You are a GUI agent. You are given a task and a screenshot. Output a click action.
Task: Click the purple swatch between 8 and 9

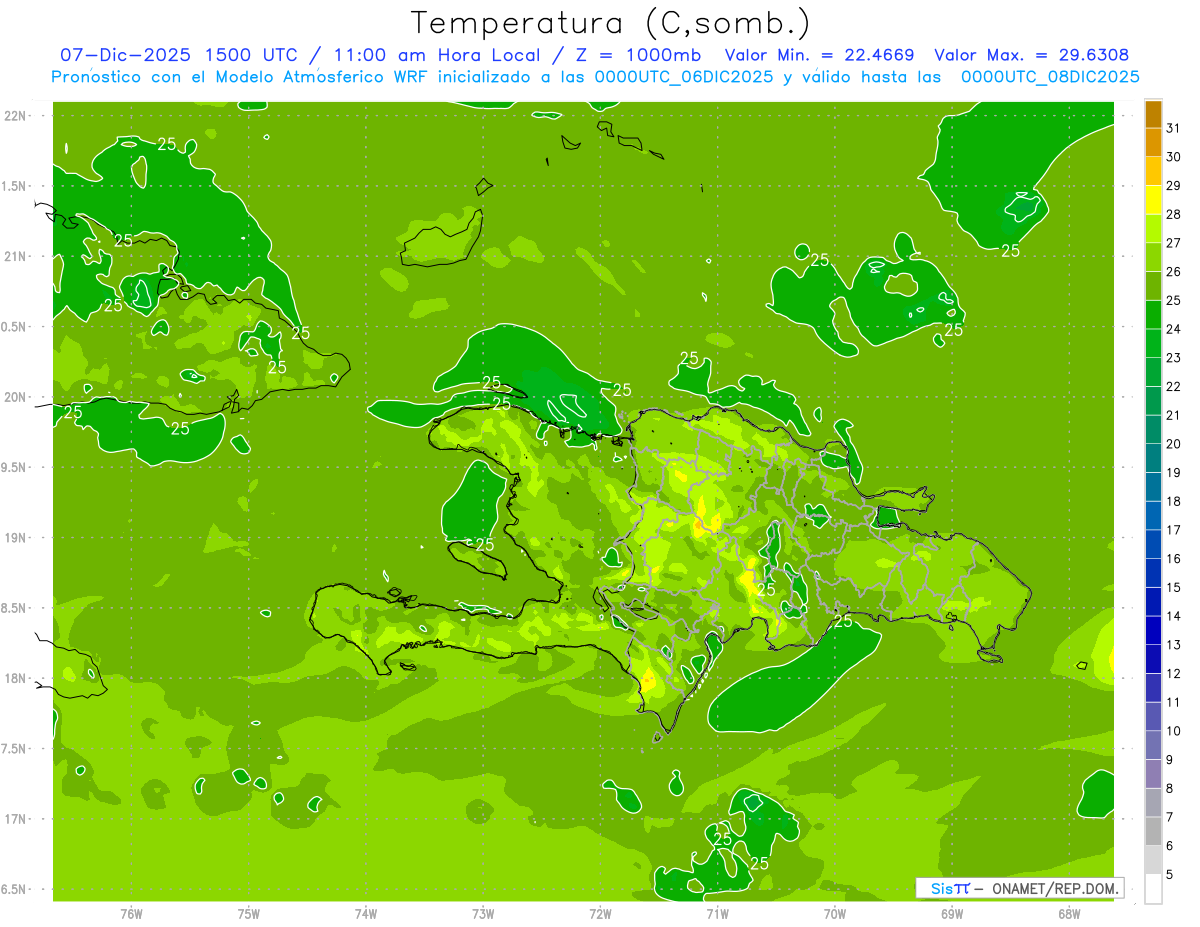(1154, 774)
